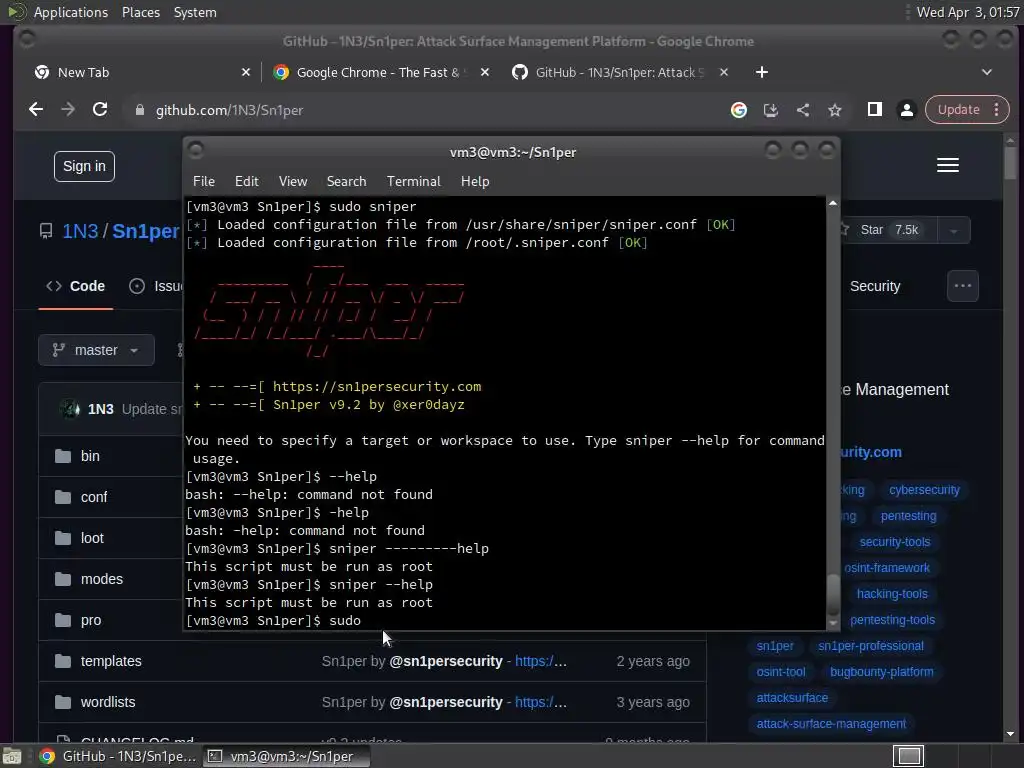The width and height of the screenshot is (1024, 768).
Task: Click the Issues tab circle icon
Action: click(x=137, y=286)
